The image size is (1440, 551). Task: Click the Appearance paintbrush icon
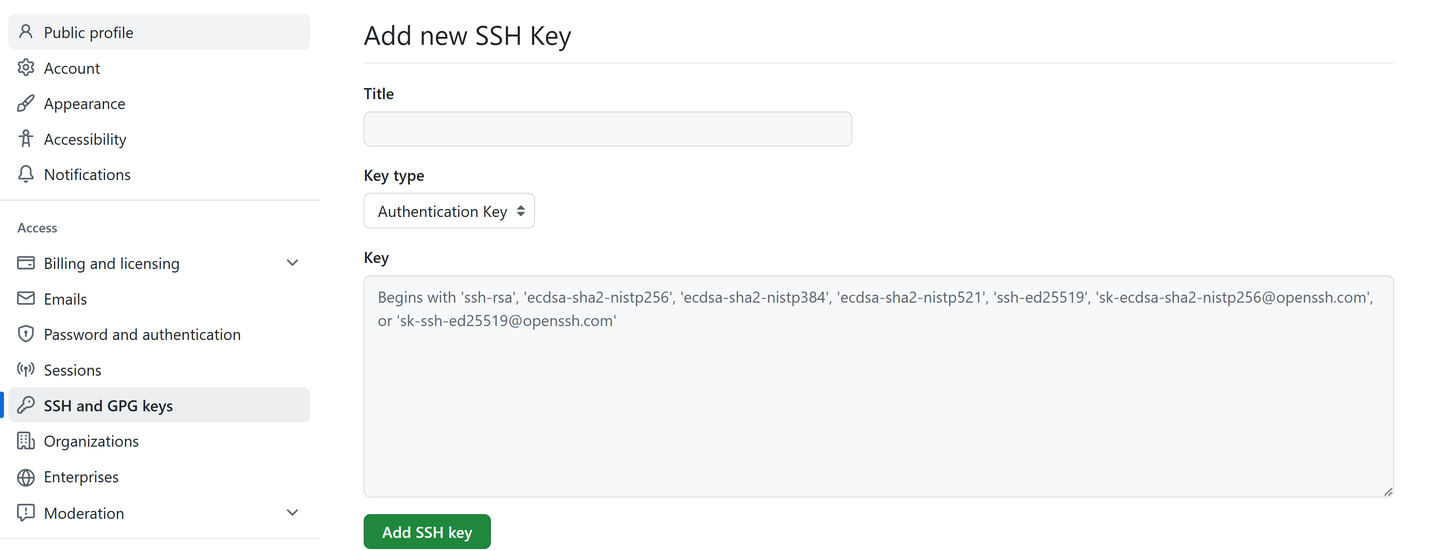pyautogui.click(x=26, y=103)
